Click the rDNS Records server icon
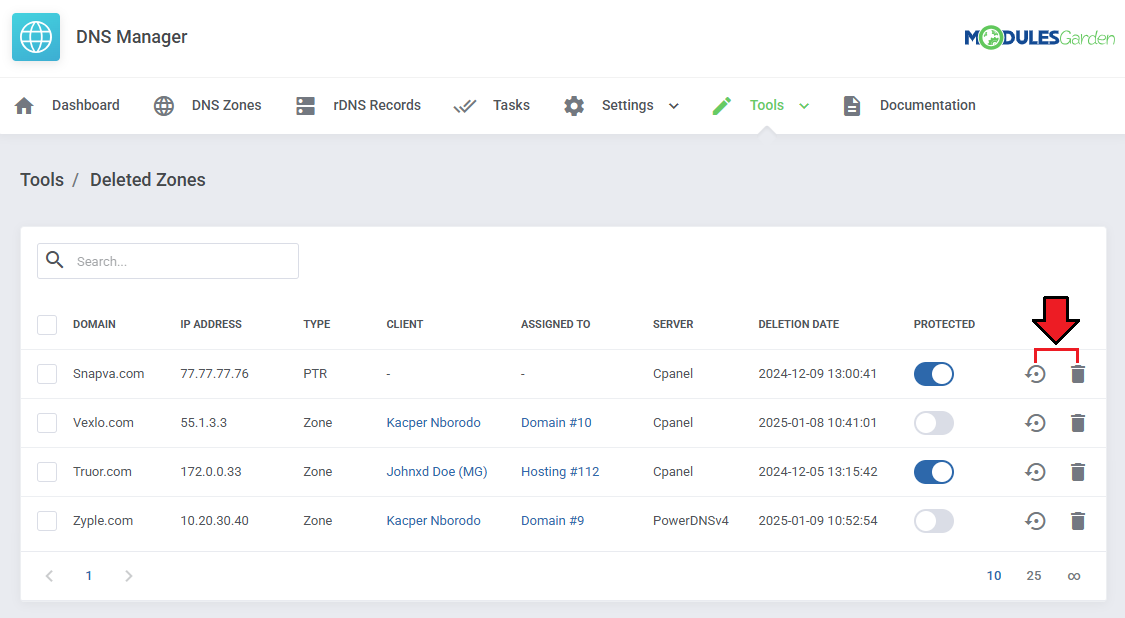 point(306,106)
